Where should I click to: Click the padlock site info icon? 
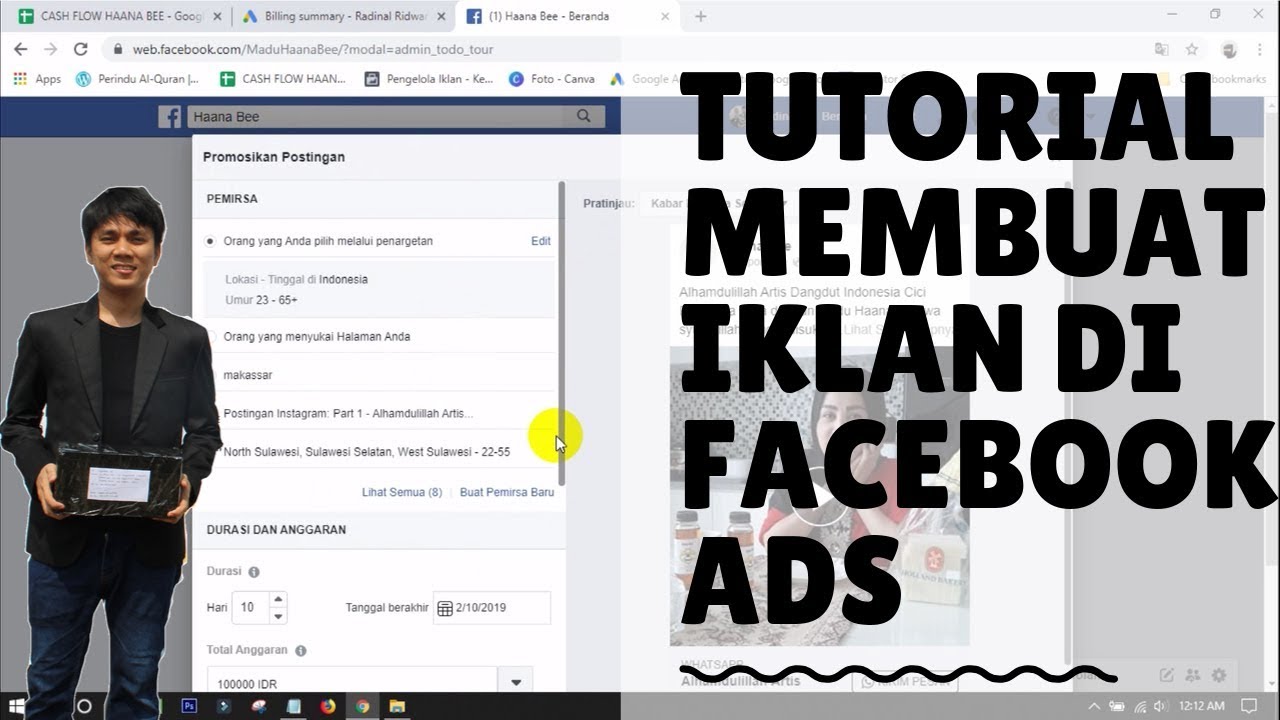click(118, 49)
